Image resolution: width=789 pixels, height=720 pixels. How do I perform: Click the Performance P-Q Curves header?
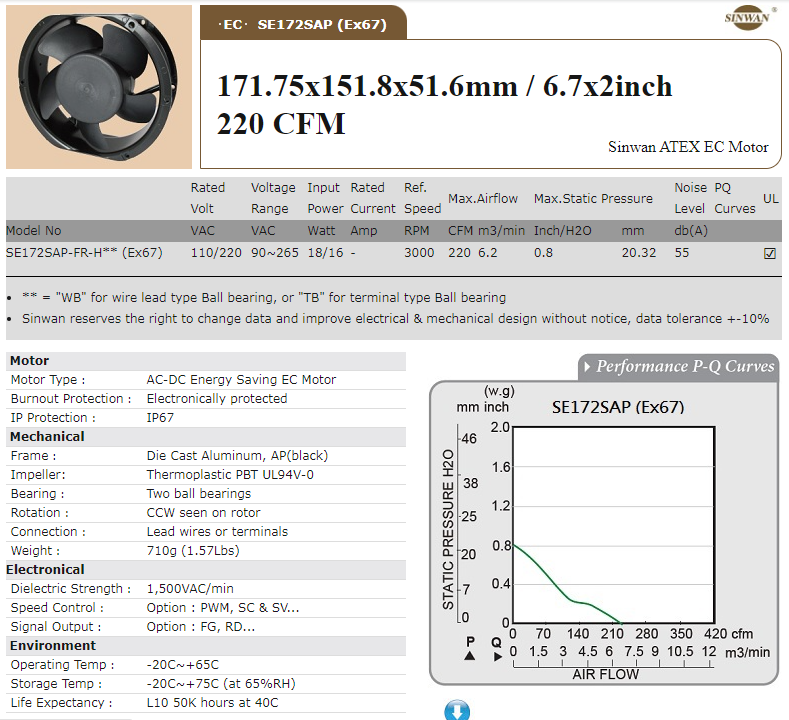click(x=684, y=367)
